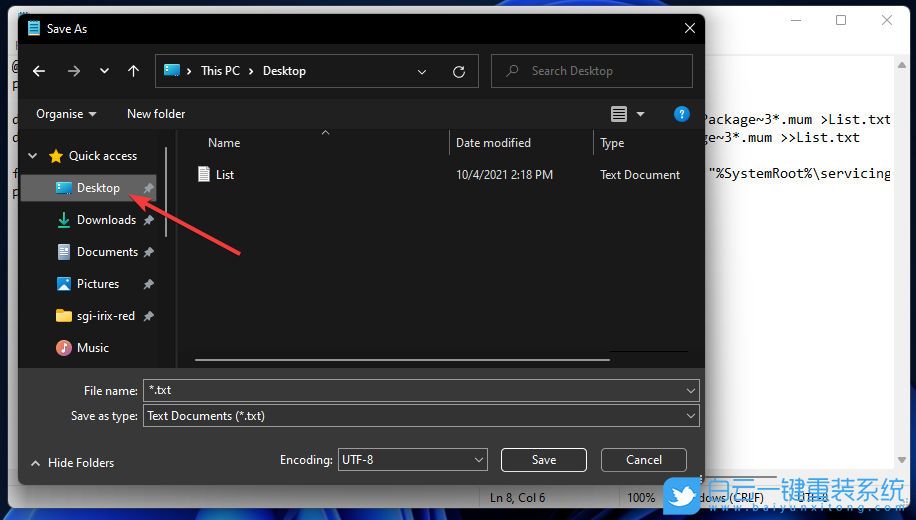Click the pin icon beside Downloads
The width and height of the screenshot is (916, 520).
pos(149,220)
